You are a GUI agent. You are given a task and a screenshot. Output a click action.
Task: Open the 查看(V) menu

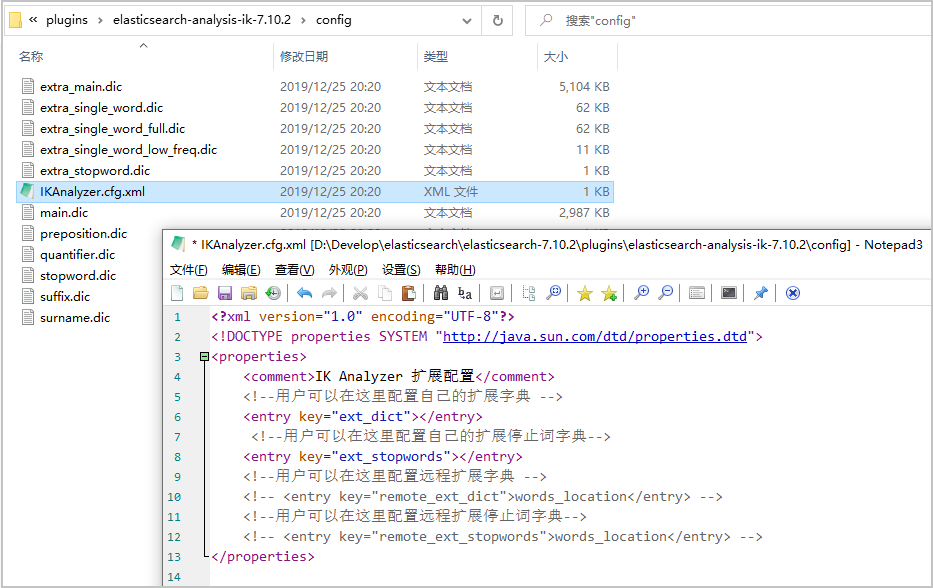click(295, 270)
